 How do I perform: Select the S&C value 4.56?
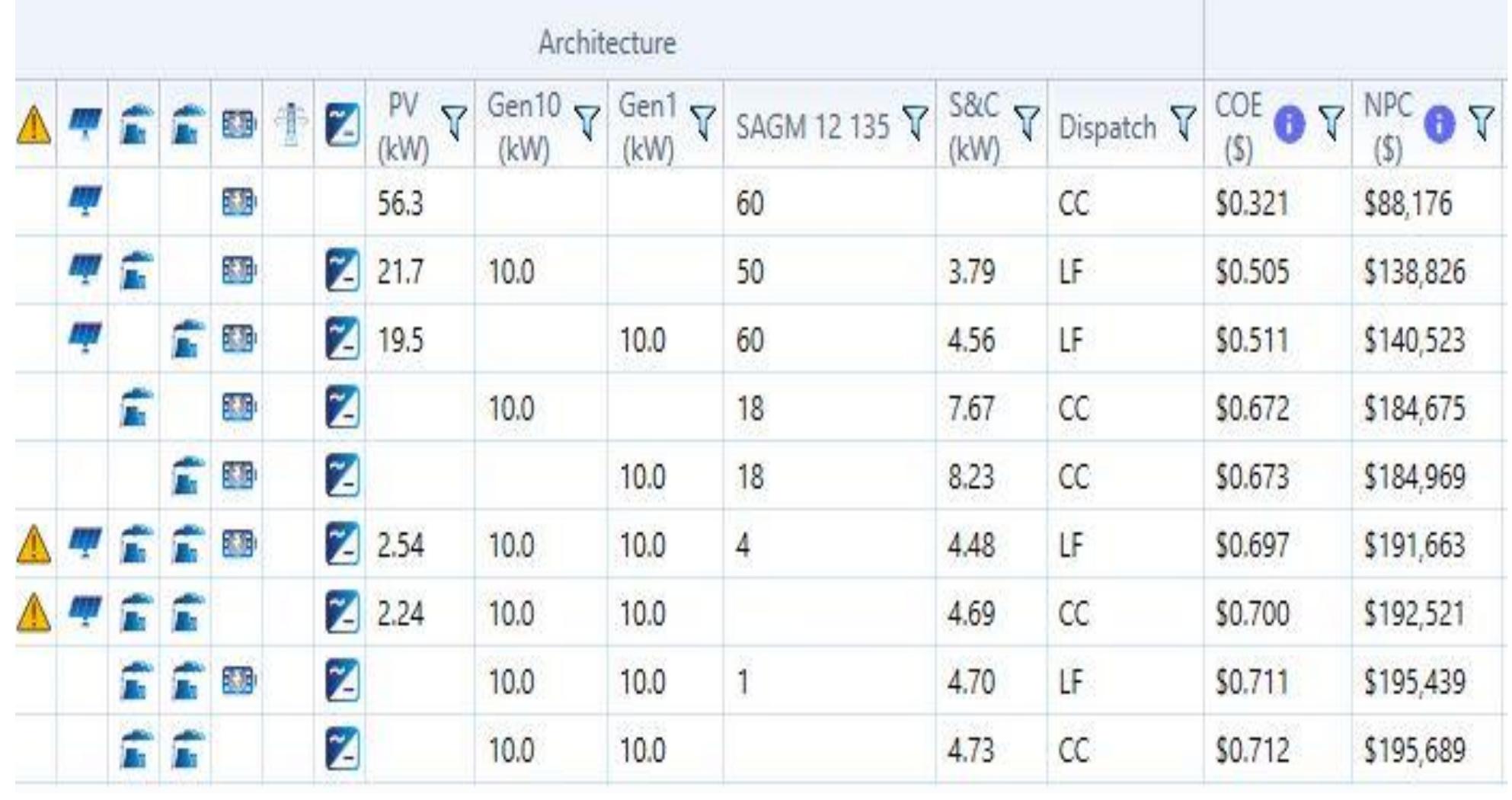[971, 340]
